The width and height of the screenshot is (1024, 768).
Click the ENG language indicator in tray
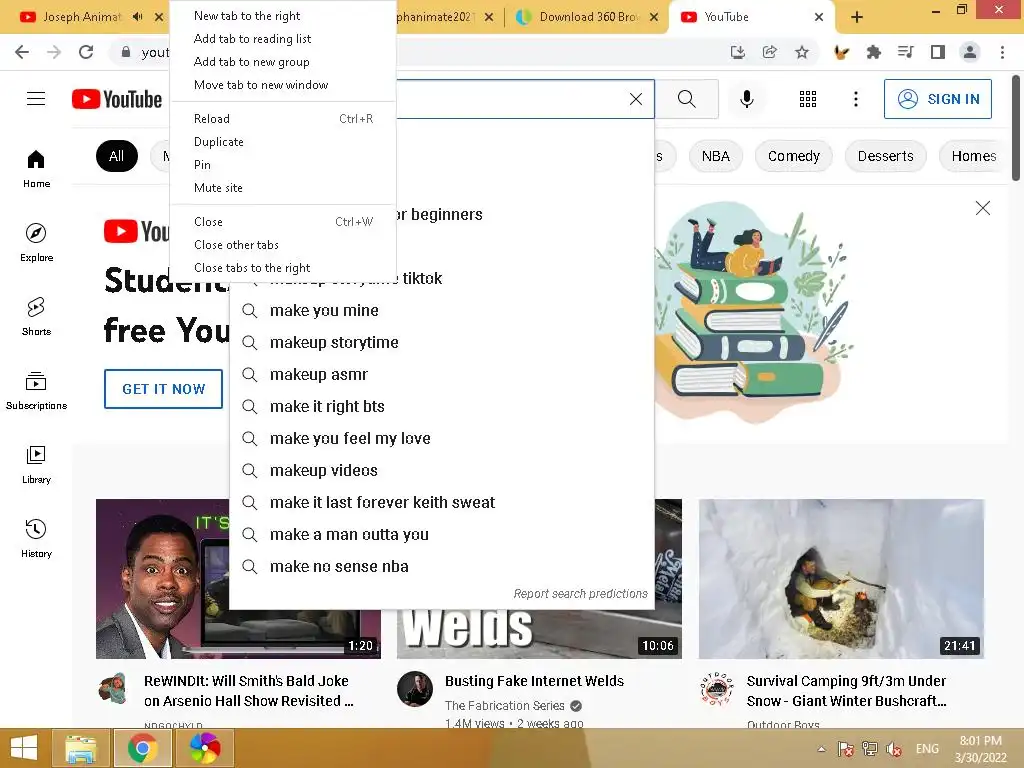(927, 748)
